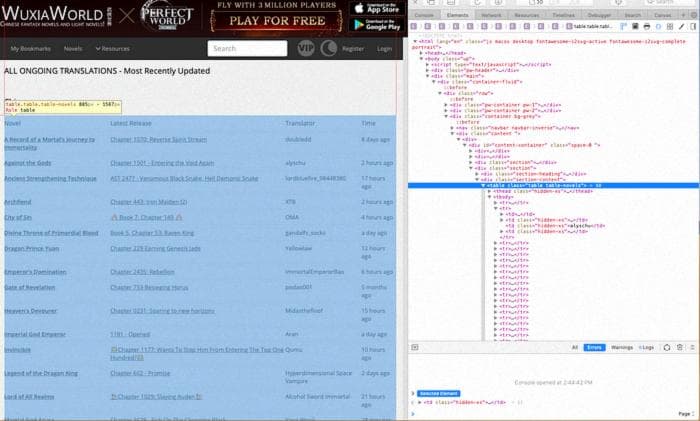Enable the pencil ruler icon in Elements toolbar

point(681,26)
